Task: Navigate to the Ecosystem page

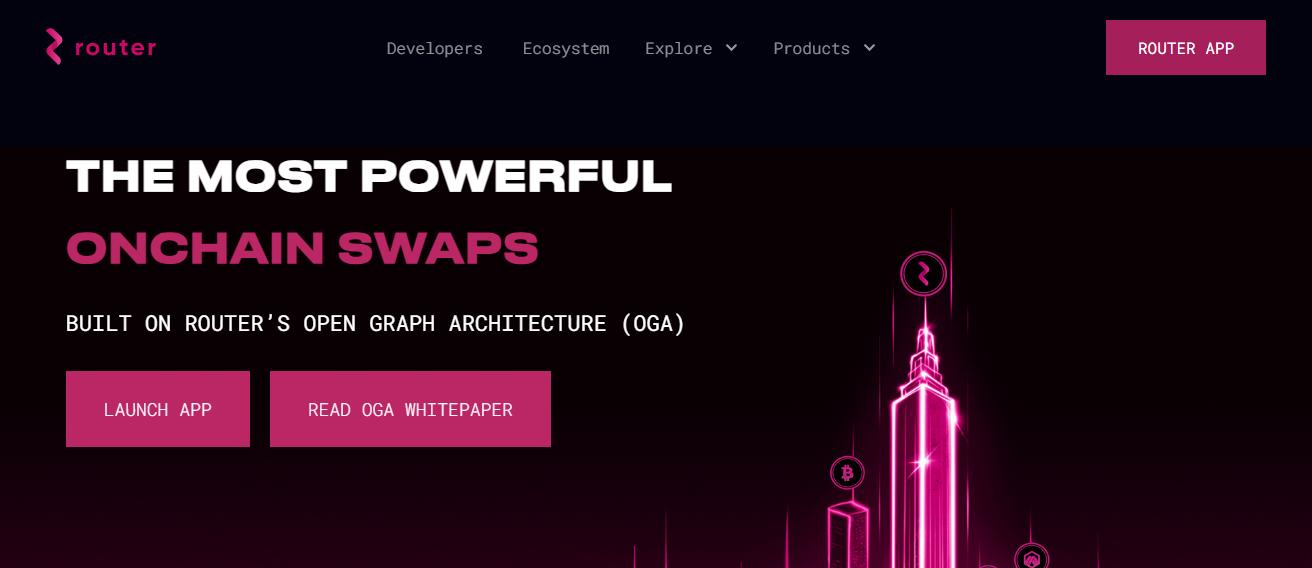Action: pos(565,48)
